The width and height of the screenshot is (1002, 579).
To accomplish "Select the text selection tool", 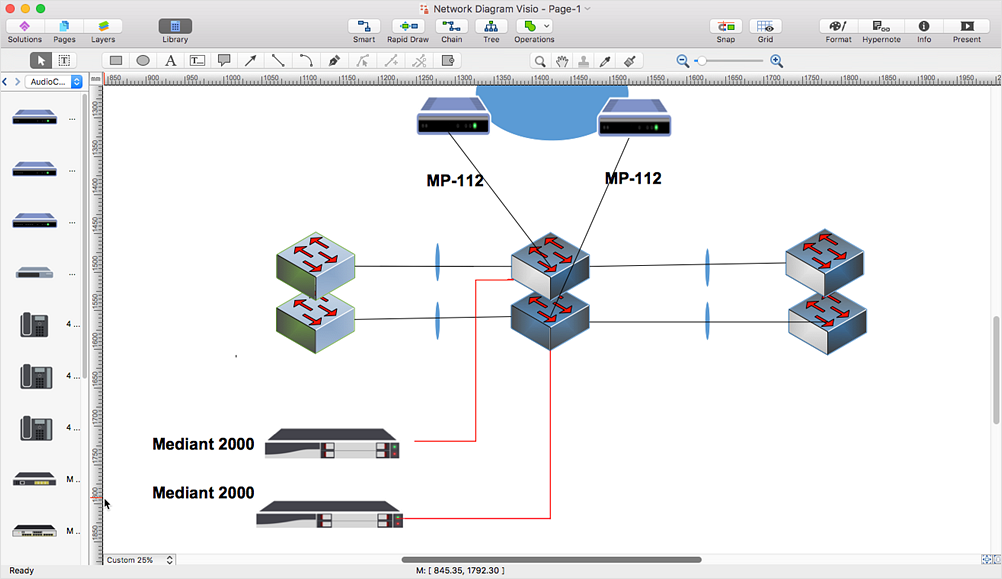I will [x=65, y=61].
